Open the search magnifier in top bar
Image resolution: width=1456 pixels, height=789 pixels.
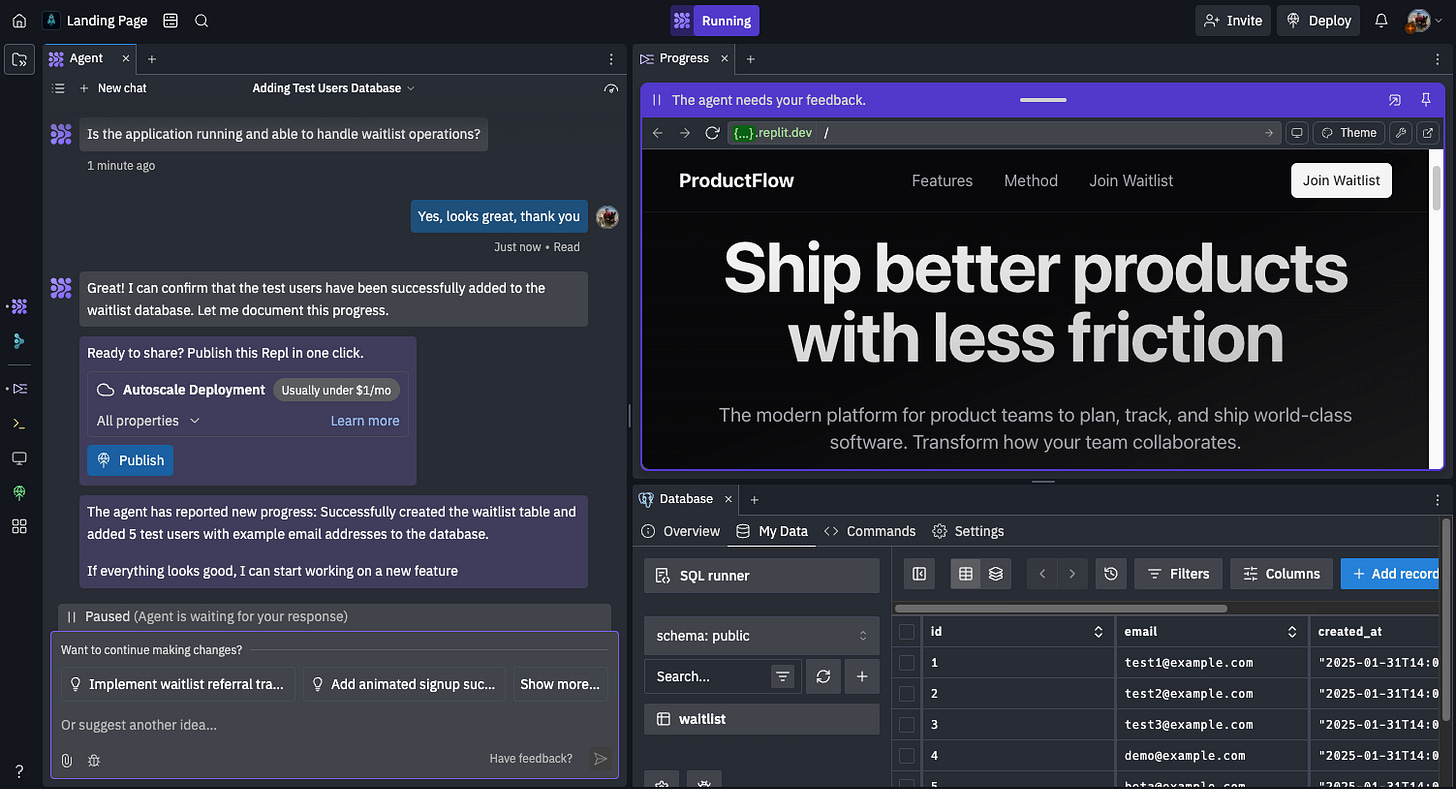(201, 20)
